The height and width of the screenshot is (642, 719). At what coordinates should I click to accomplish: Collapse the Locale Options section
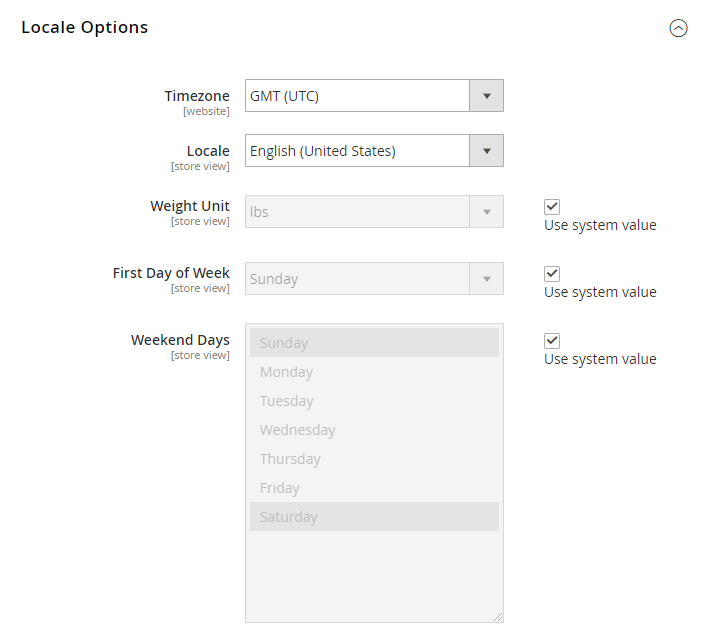pos(678,28)
